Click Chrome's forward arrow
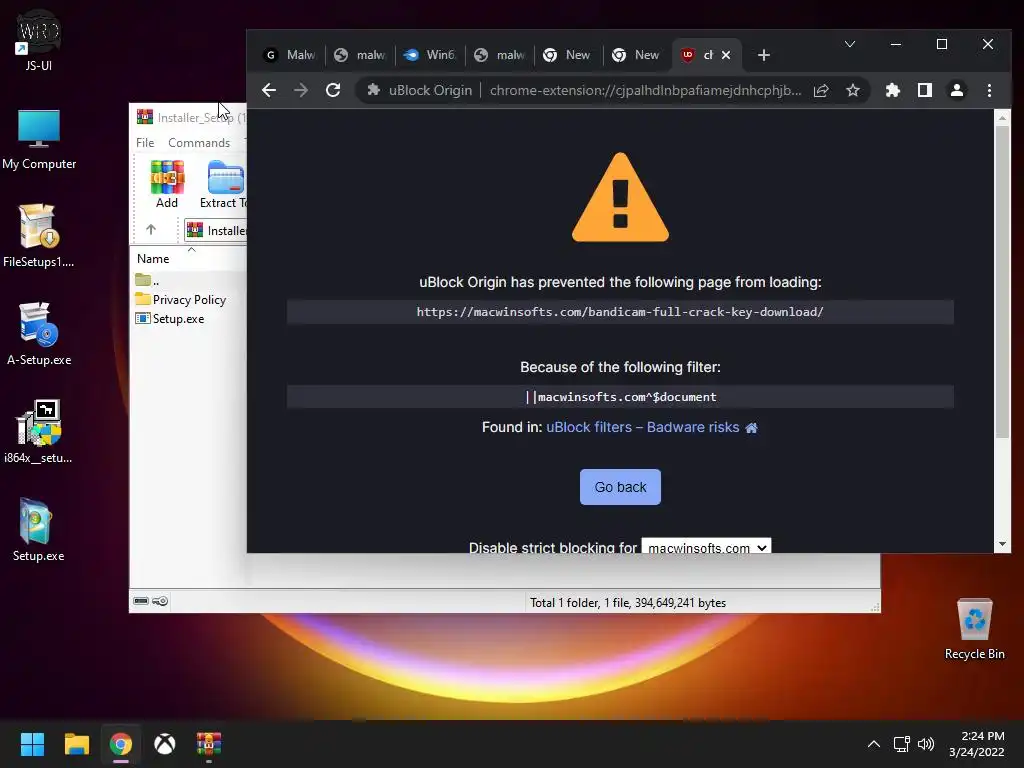Viewport: 1024px width, 768px height. pyautogui.click(x=300, y=90)
